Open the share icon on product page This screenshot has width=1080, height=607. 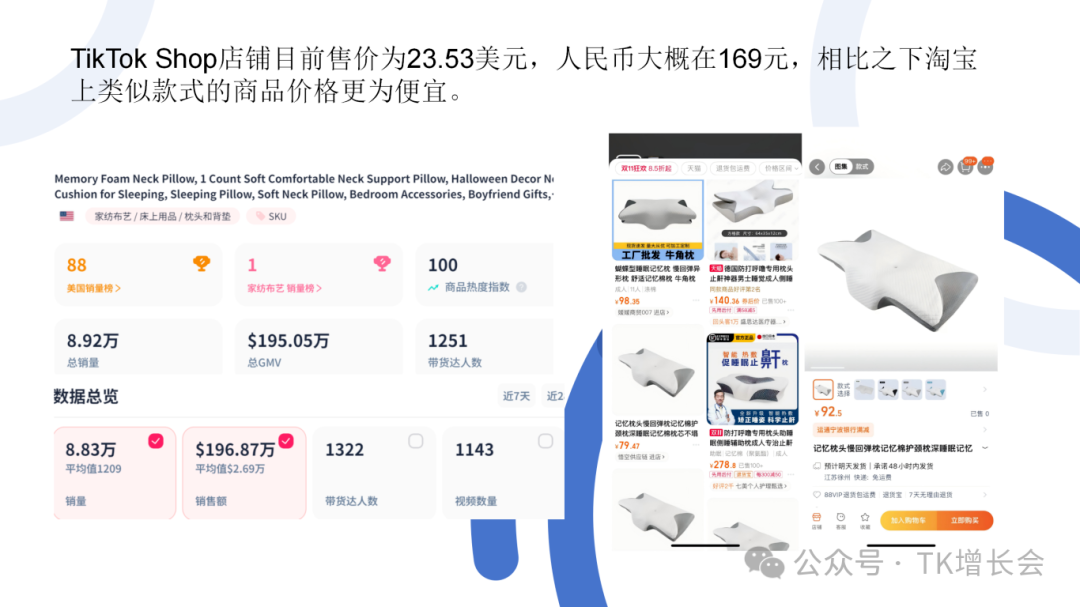pos(945,167)
